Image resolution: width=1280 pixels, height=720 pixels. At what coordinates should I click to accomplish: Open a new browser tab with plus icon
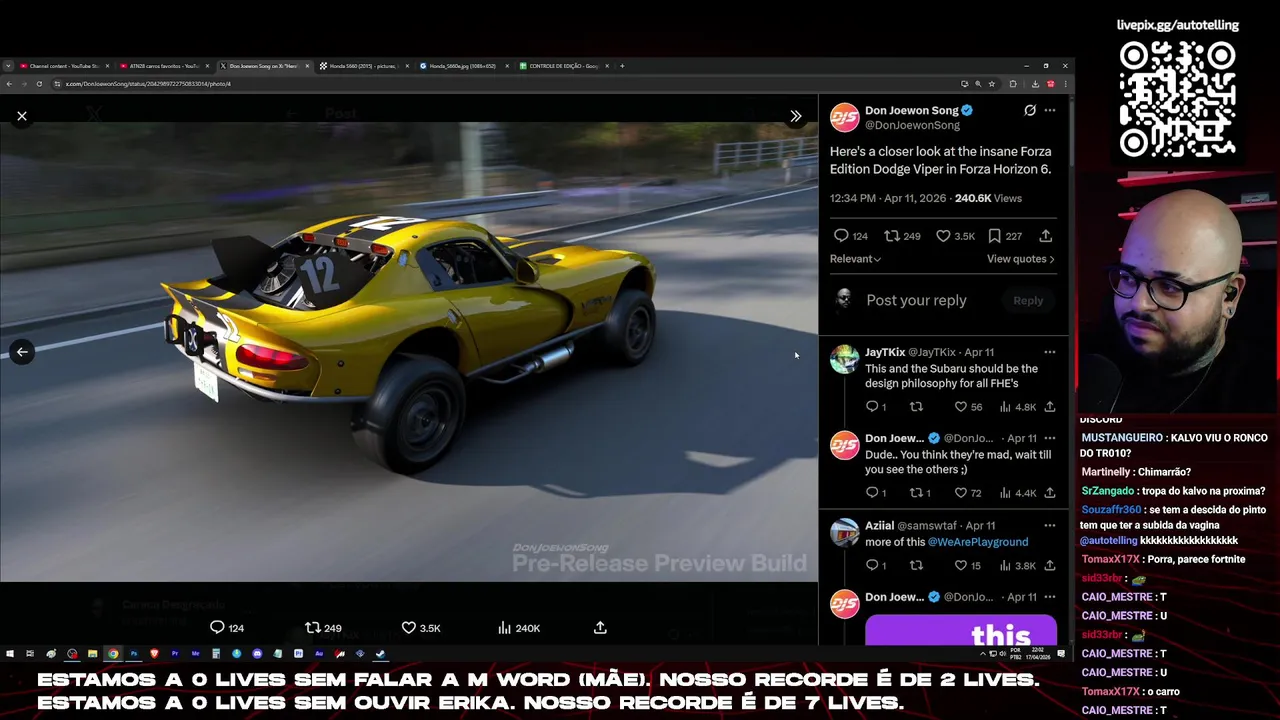[622, 66]
